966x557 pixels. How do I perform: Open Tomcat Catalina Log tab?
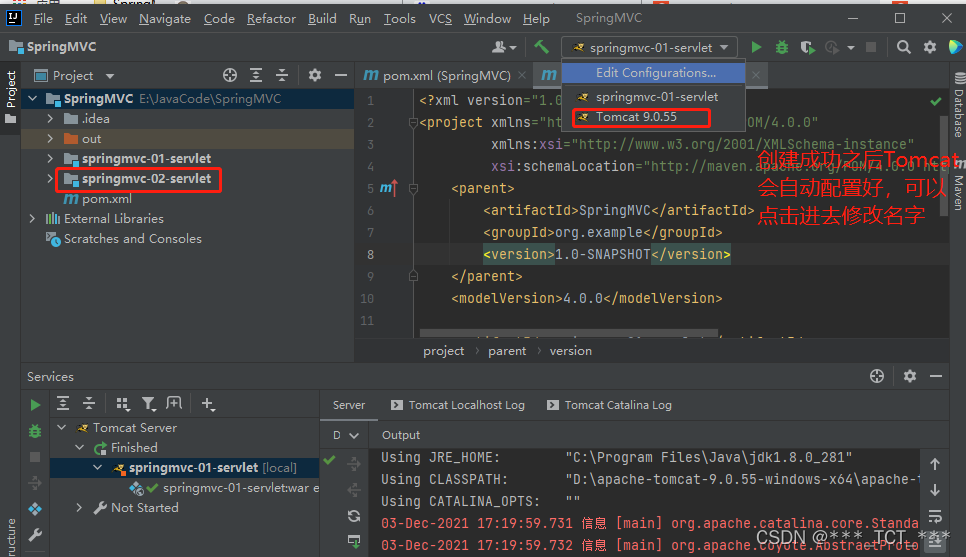pyautogui.click(x=610, y=405)
